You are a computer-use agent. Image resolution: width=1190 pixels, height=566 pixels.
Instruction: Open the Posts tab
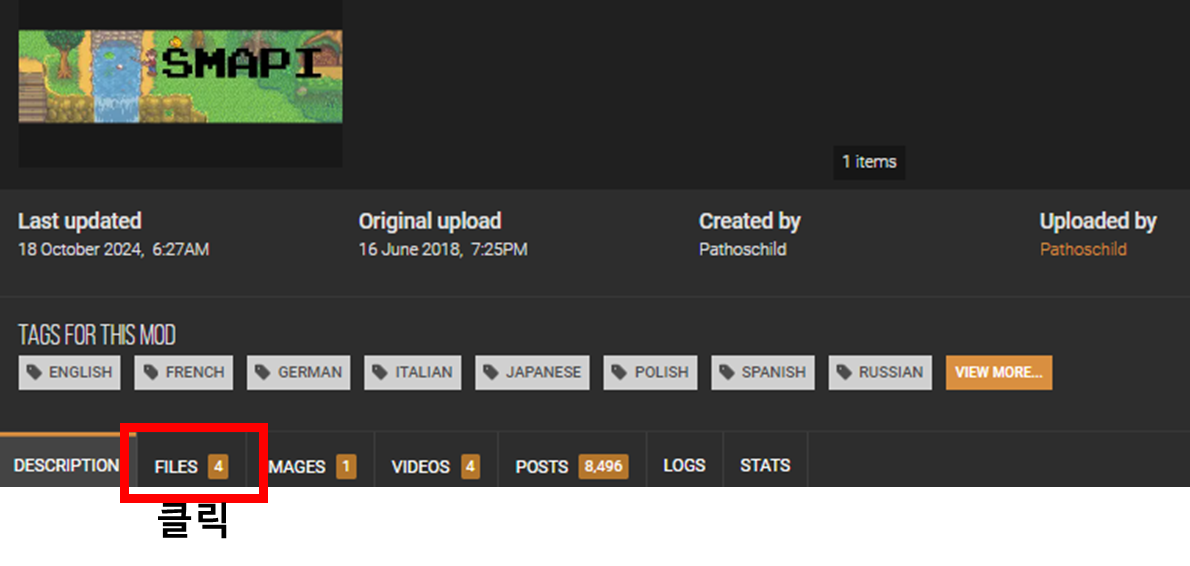click(572, 466)
